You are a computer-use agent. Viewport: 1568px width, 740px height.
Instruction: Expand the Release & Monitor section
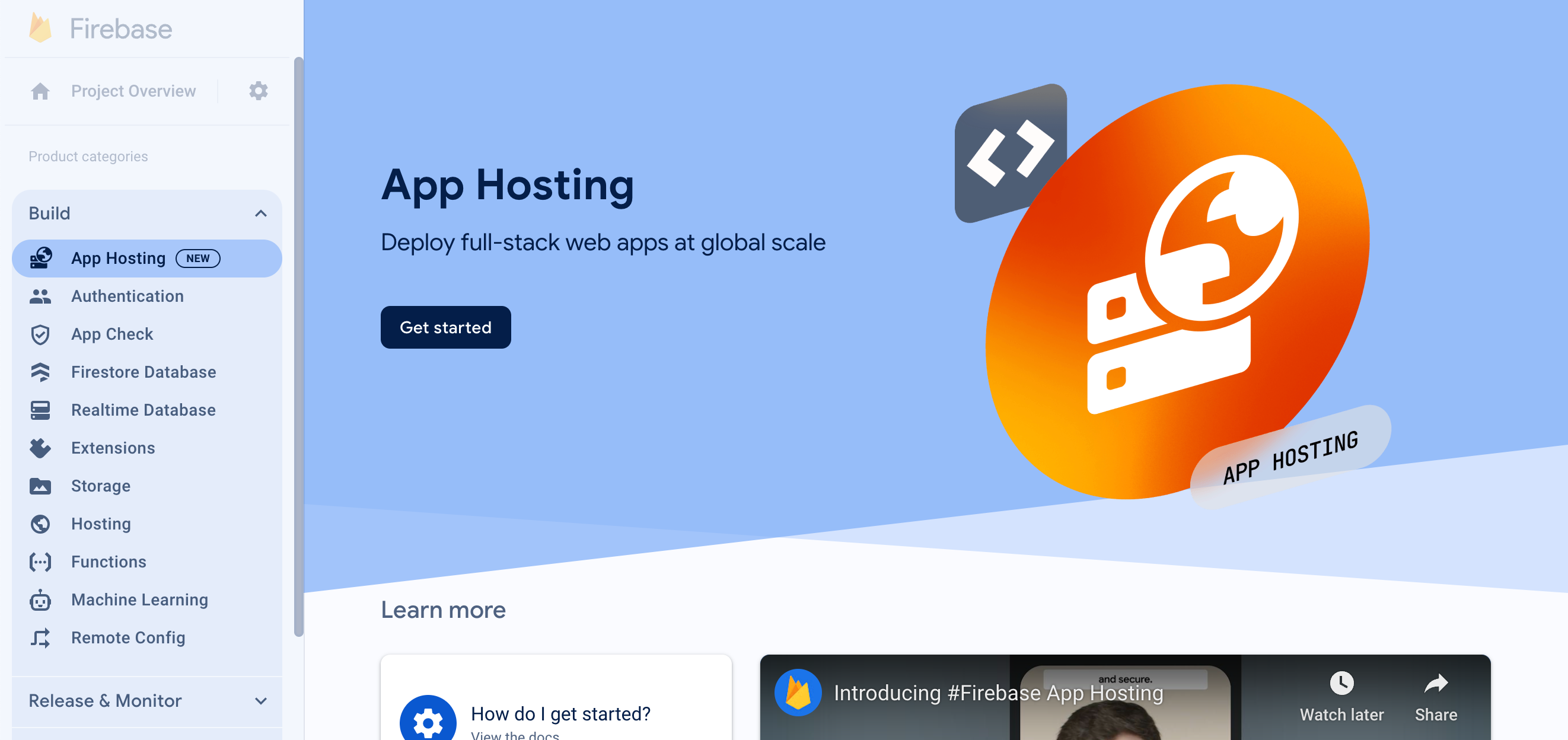point(148,700)
